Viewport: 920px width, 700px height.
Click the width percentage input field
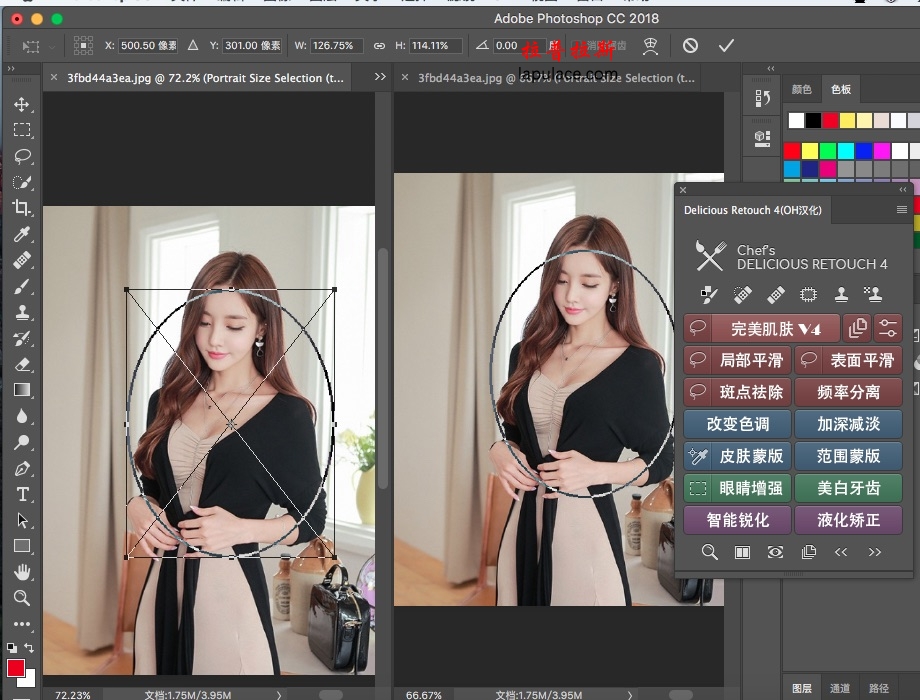[x=337, y=46]
